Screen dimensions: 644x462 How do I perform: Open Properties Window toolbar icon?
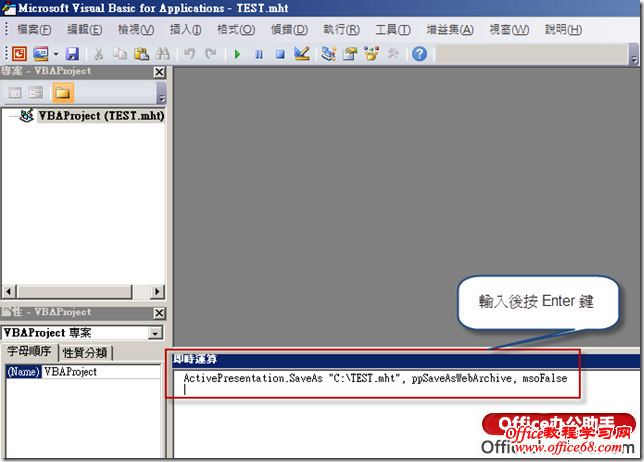[350, 54]
